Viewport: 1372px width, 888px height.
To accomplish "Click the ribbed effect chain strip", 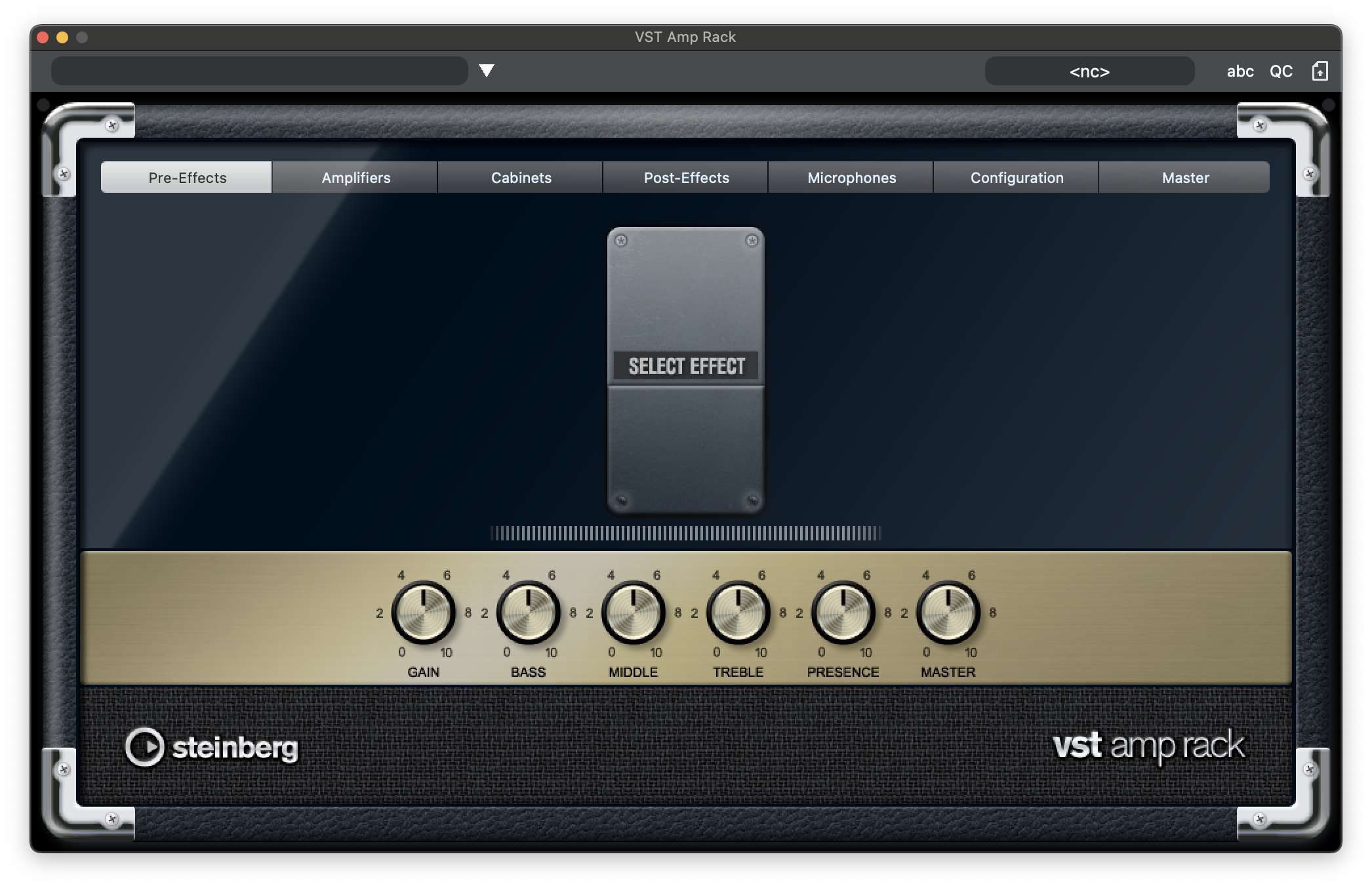I will (685, 533).
